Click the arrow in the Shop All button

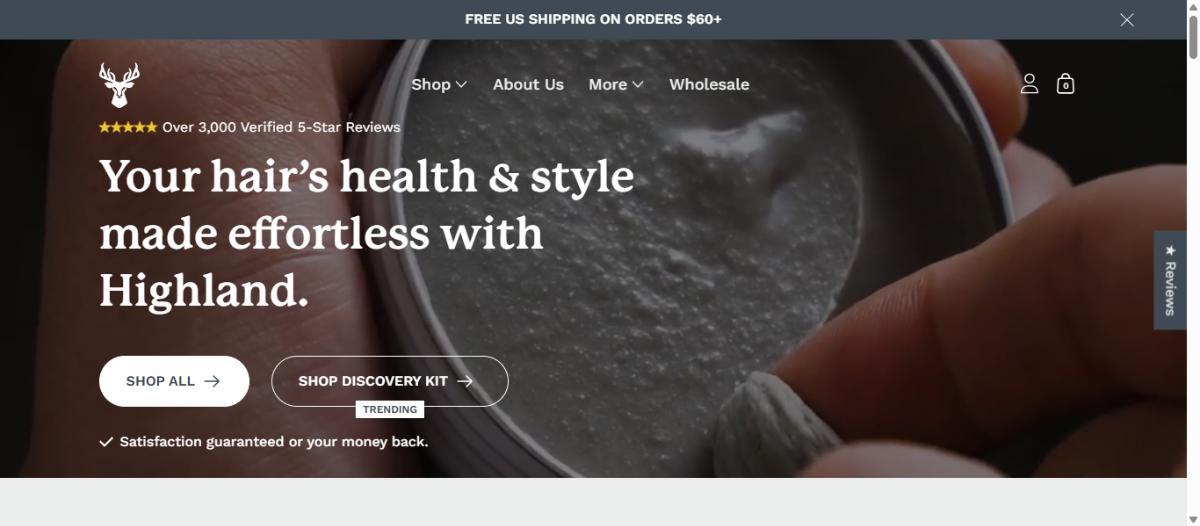point(212,381)
